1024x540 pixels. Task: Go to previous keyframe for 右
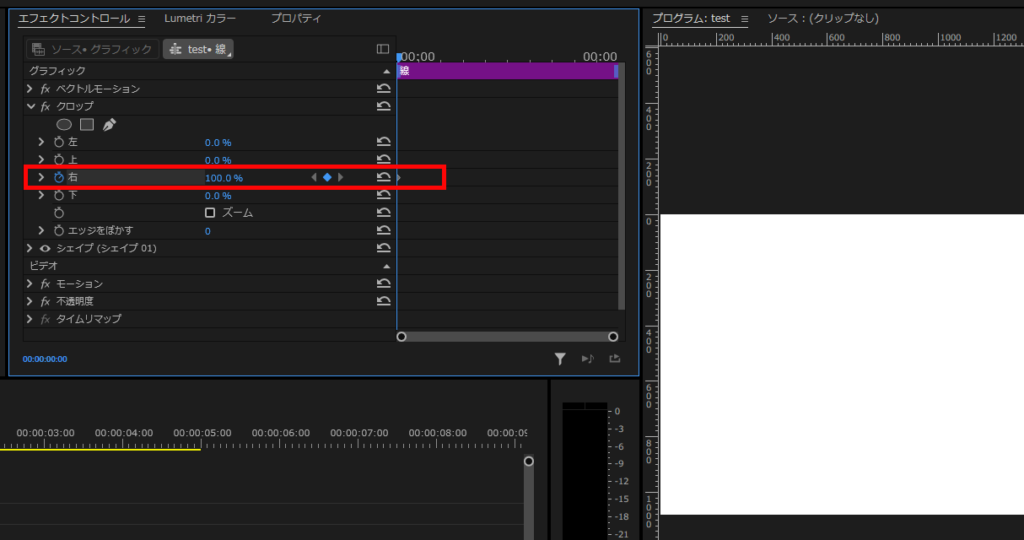(x=314, y=178)
